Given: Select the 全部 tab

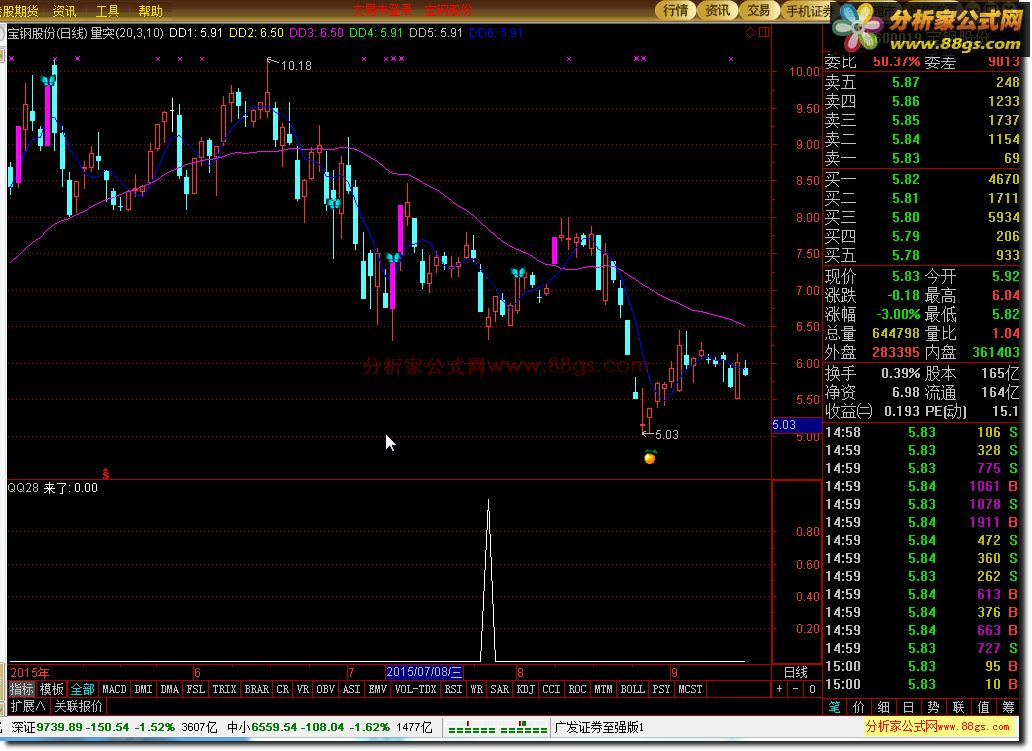Looking at the screenshot, I should click(82, 689).
